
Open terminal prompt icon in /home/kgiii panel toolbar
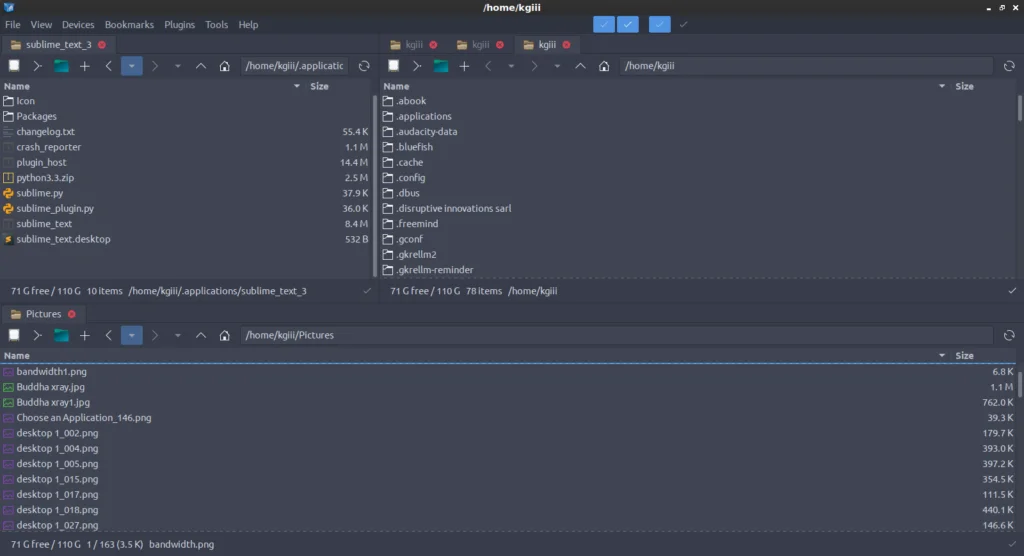pos(417,65)
